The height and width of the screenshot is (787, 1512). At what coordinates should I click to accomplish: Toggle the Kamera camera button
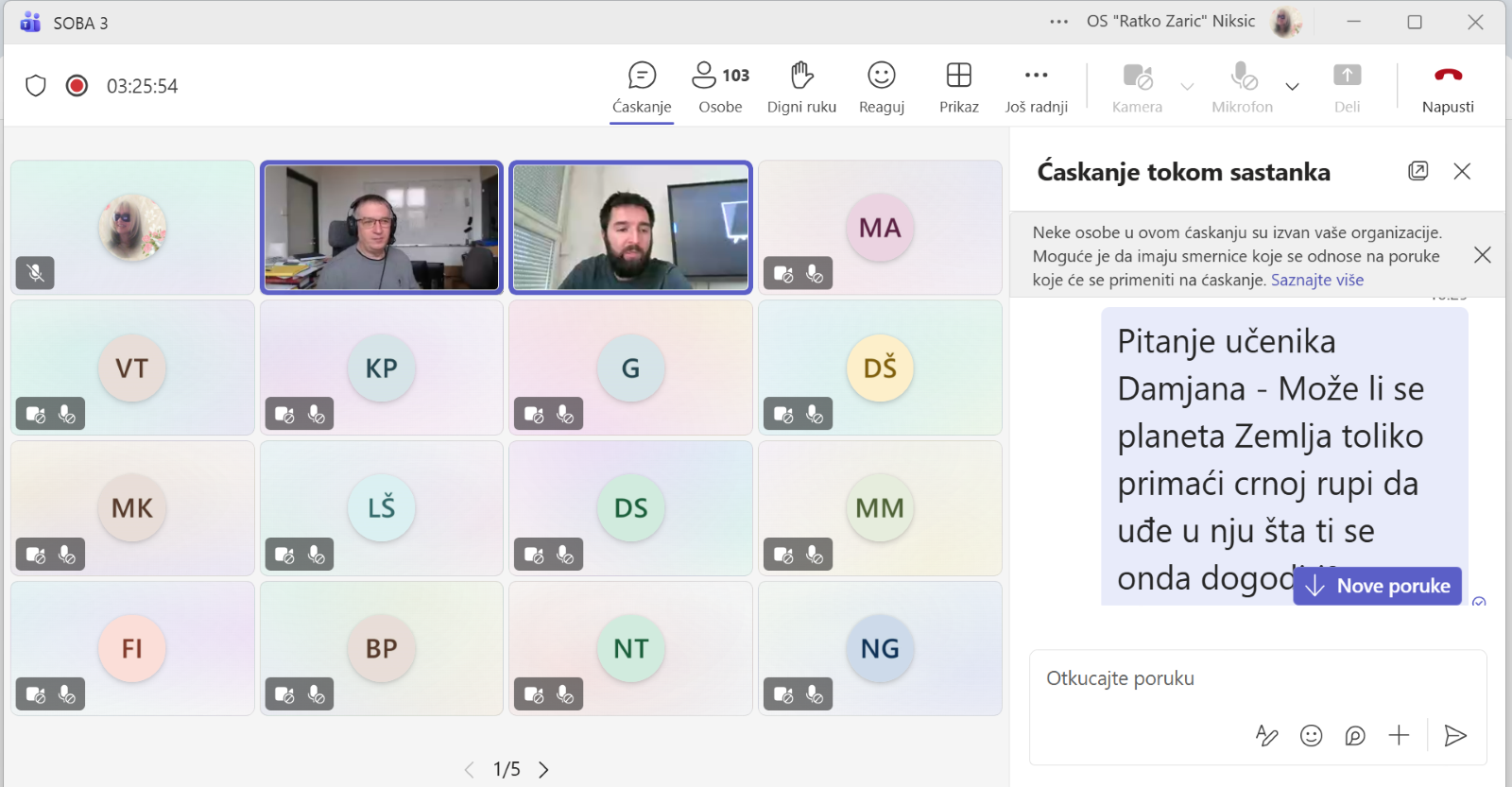(x=1137, y=87)
